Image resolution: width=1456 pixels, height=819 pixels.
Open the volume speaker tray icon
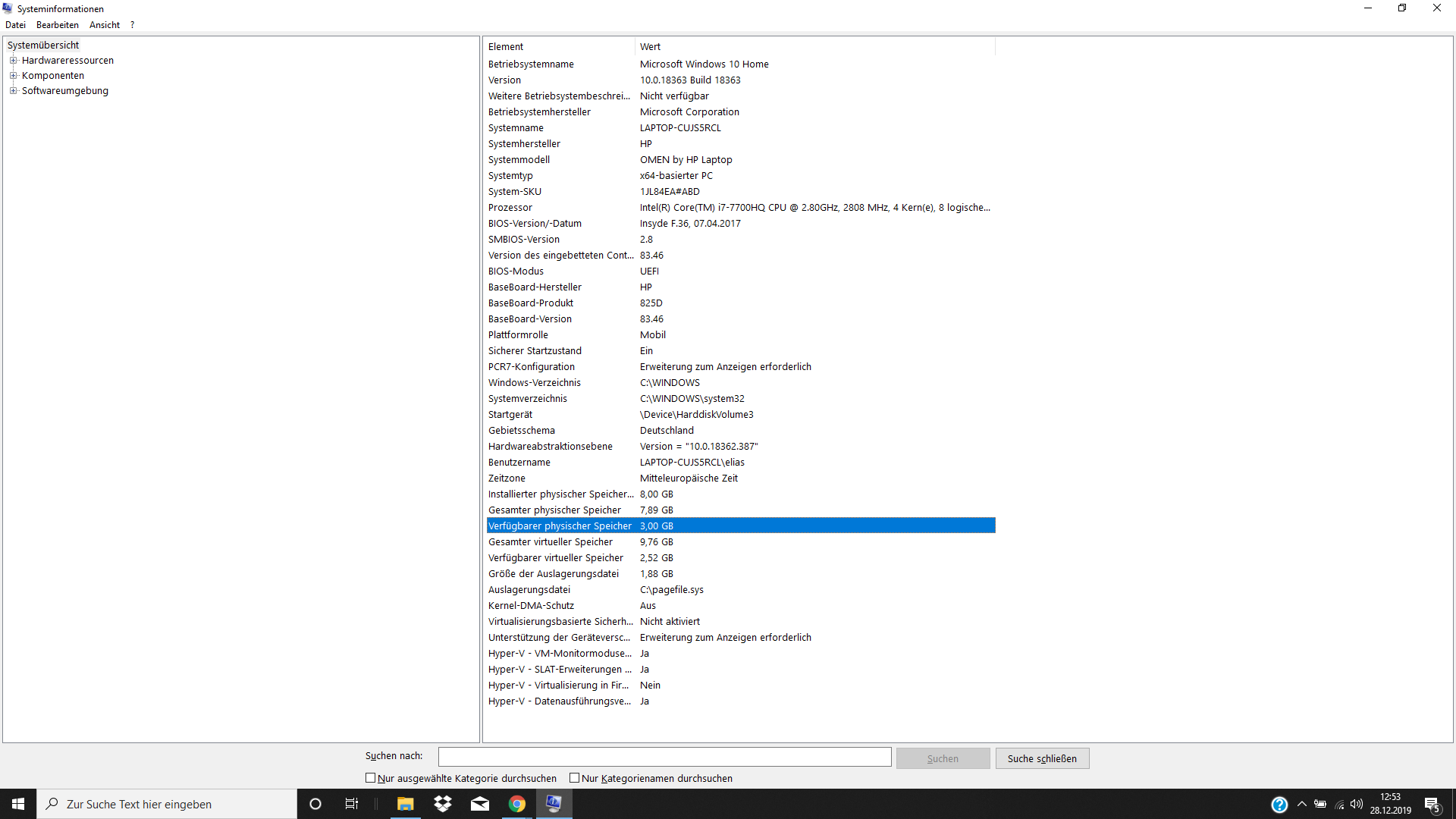click(1357, 804)
